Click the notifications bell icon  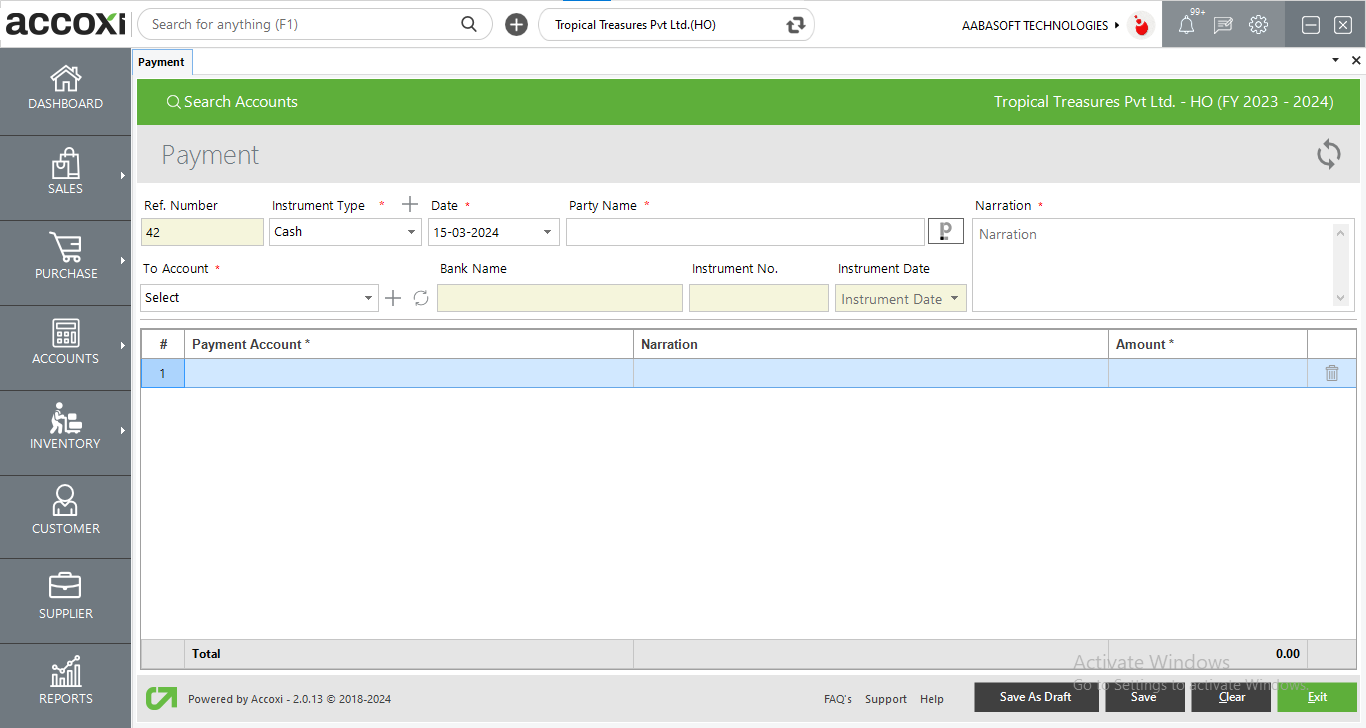[x=1186, y=24]
